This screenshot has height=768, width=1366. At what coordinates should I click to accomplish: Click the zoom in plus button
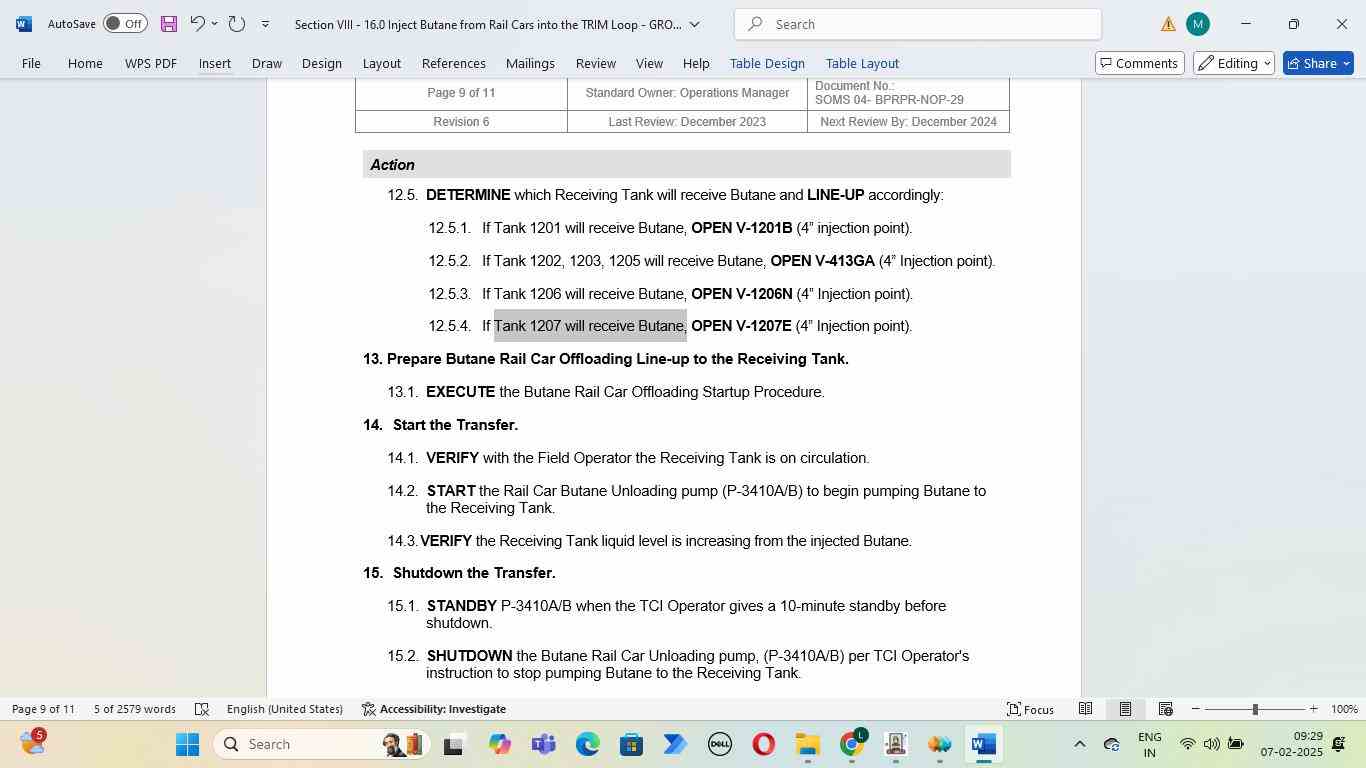click(x=1313, y=709)
